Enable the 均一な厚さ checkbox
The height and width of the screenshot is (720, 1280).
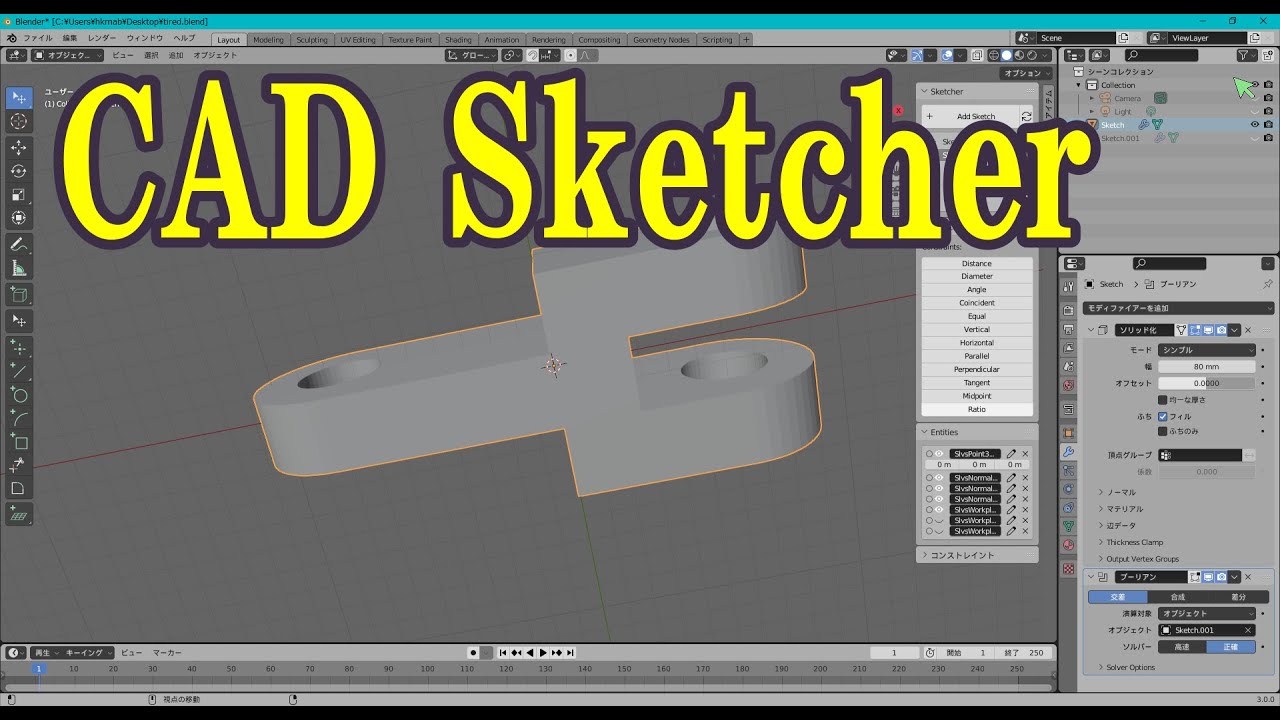pos(1163,400)
